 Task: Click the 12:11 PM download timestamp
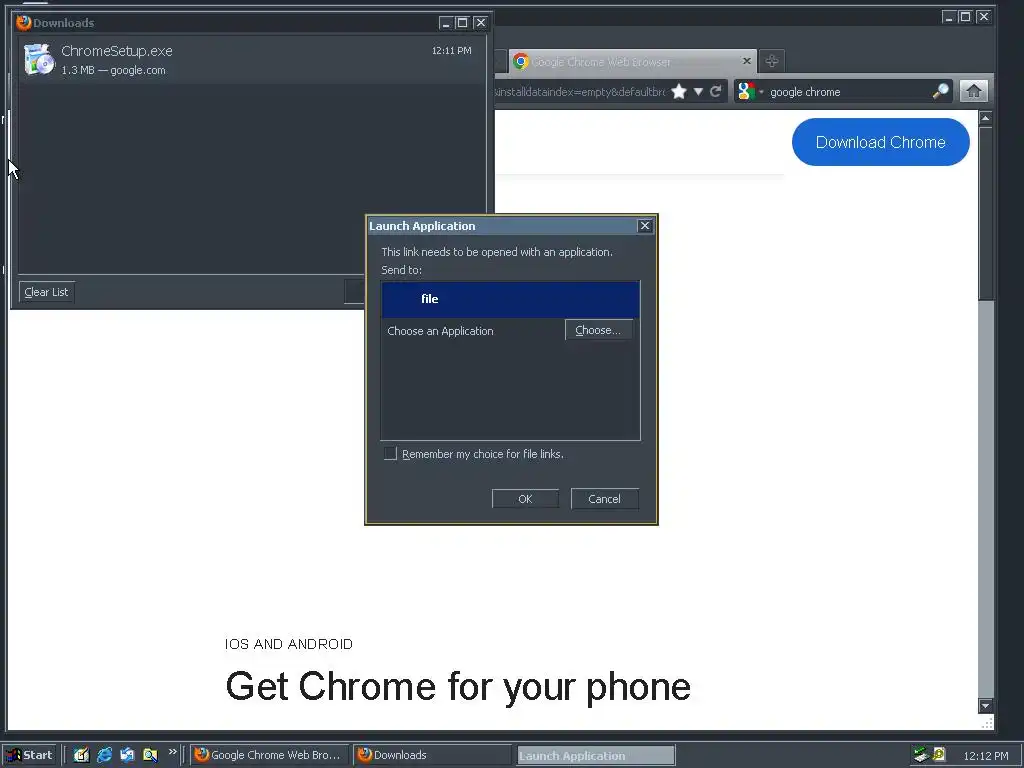[x=451, y=50]
